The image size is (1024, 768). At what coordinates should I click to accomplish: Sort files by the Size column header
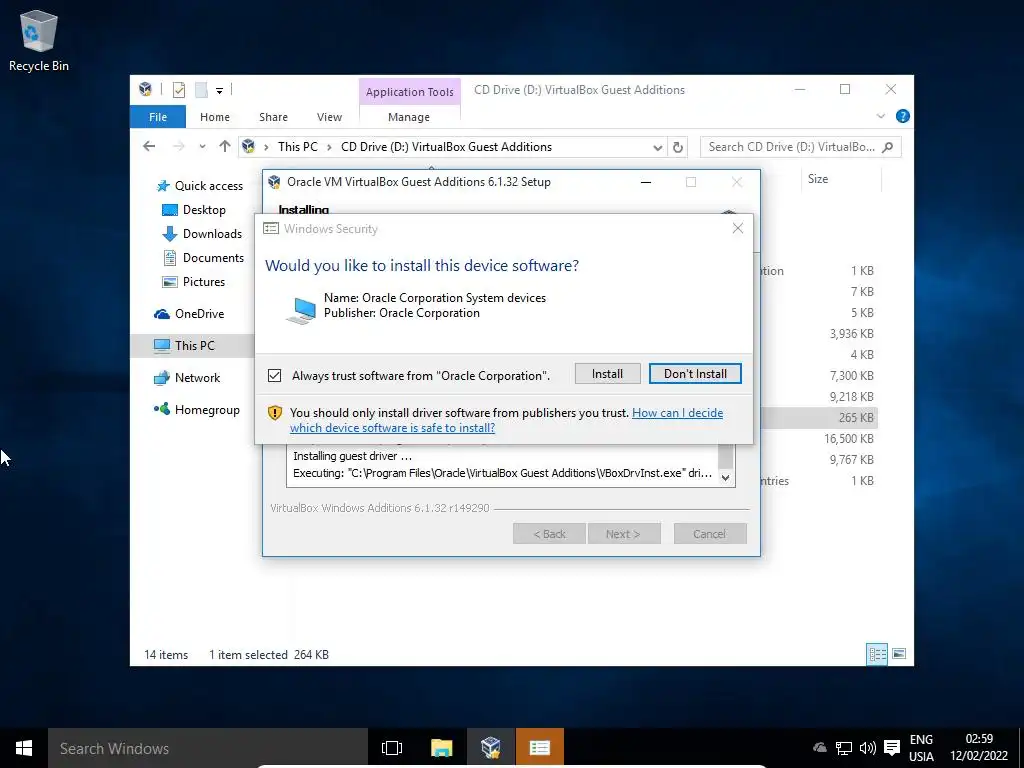[x=840, y=179]
